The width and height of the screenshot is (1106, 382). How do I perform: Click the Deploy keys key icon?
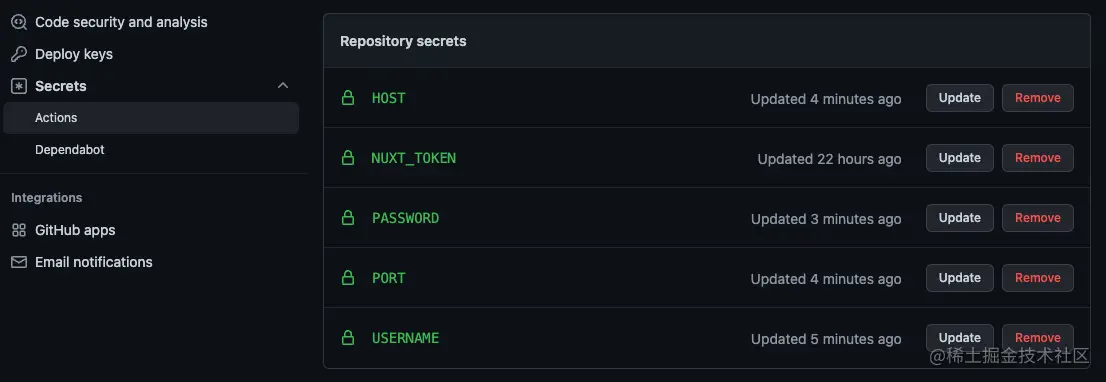pyautogui.click(x=19, y=54)
